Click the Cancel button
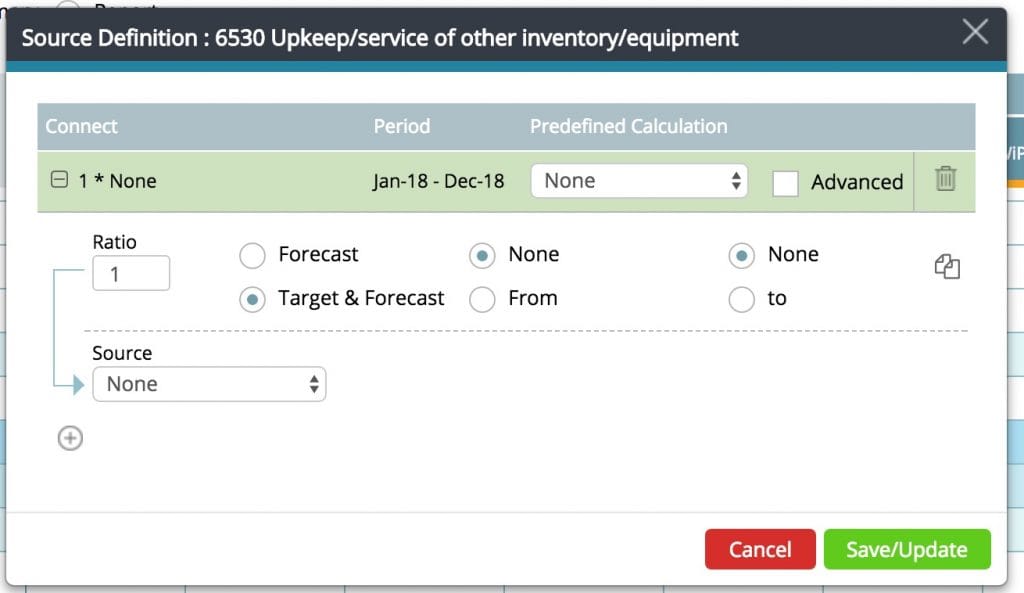Viewport: 1024px width, 593px height. coord(760,549)
